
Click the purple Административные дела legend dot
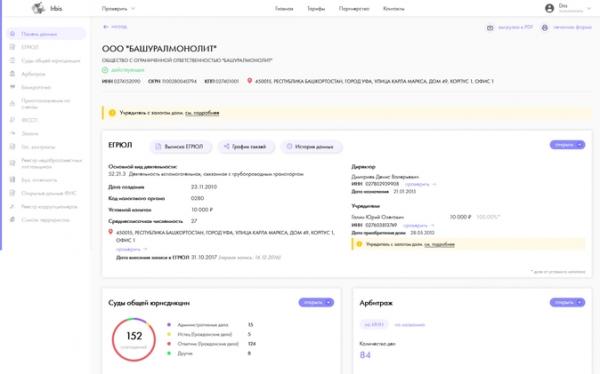pyautogui.click(x=169, y=325)
